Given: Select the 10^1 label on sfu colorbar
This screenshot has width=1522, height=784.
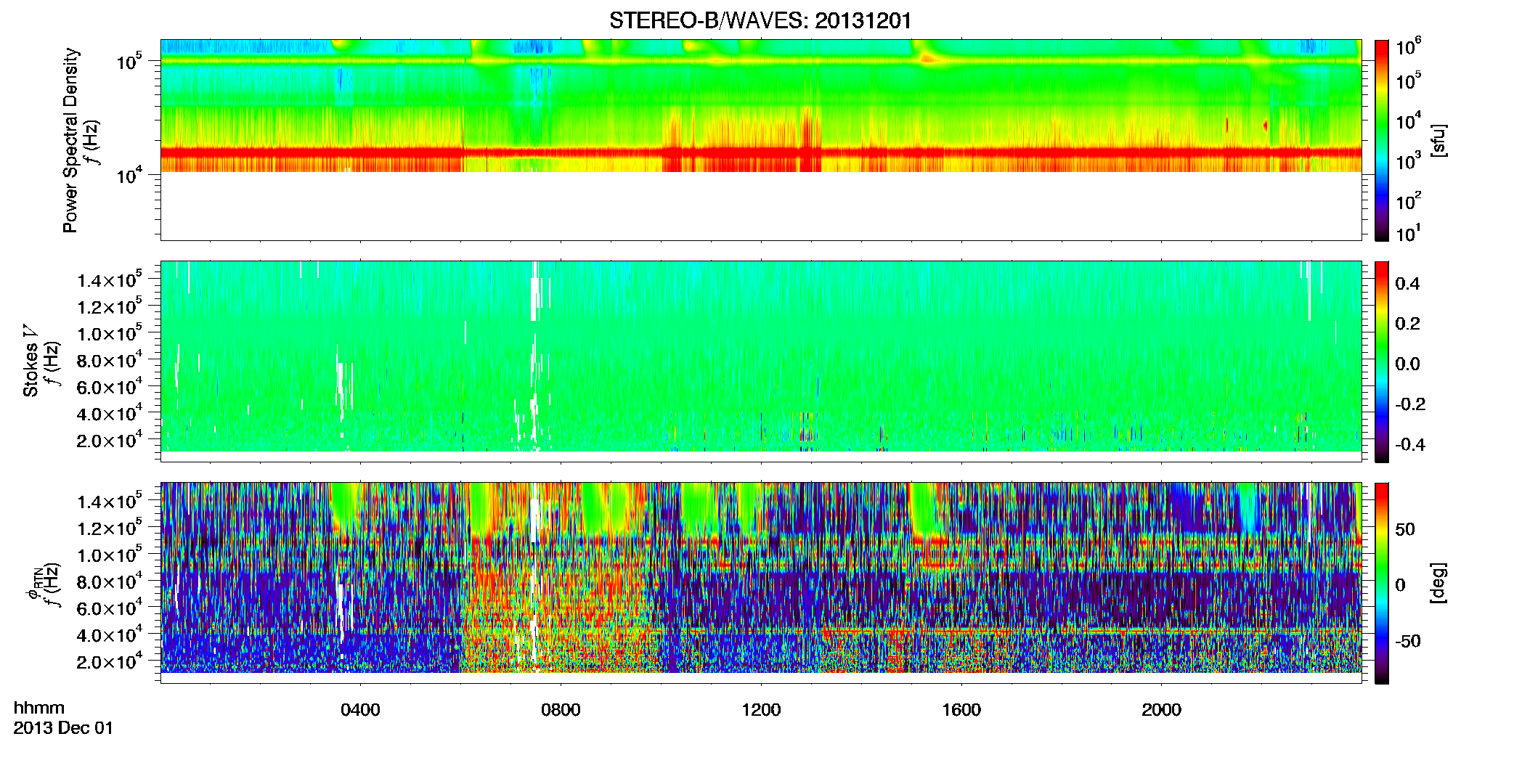Looking at the screenshot, I should [1408, 234].
